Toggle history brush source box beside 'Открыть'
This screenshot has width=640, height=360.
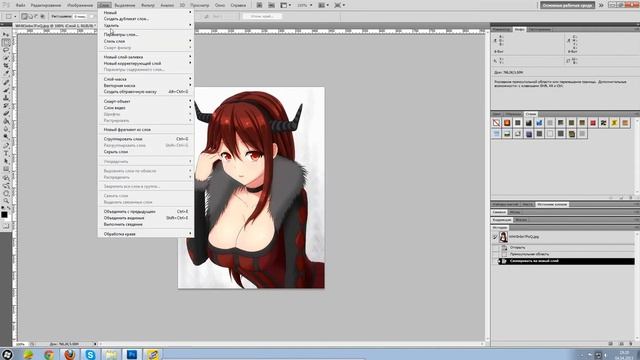pos(495,248)
